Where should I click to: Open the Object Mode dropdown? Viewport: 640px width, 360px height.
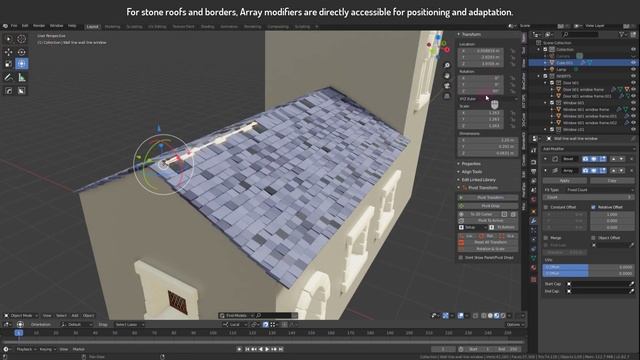21,316
